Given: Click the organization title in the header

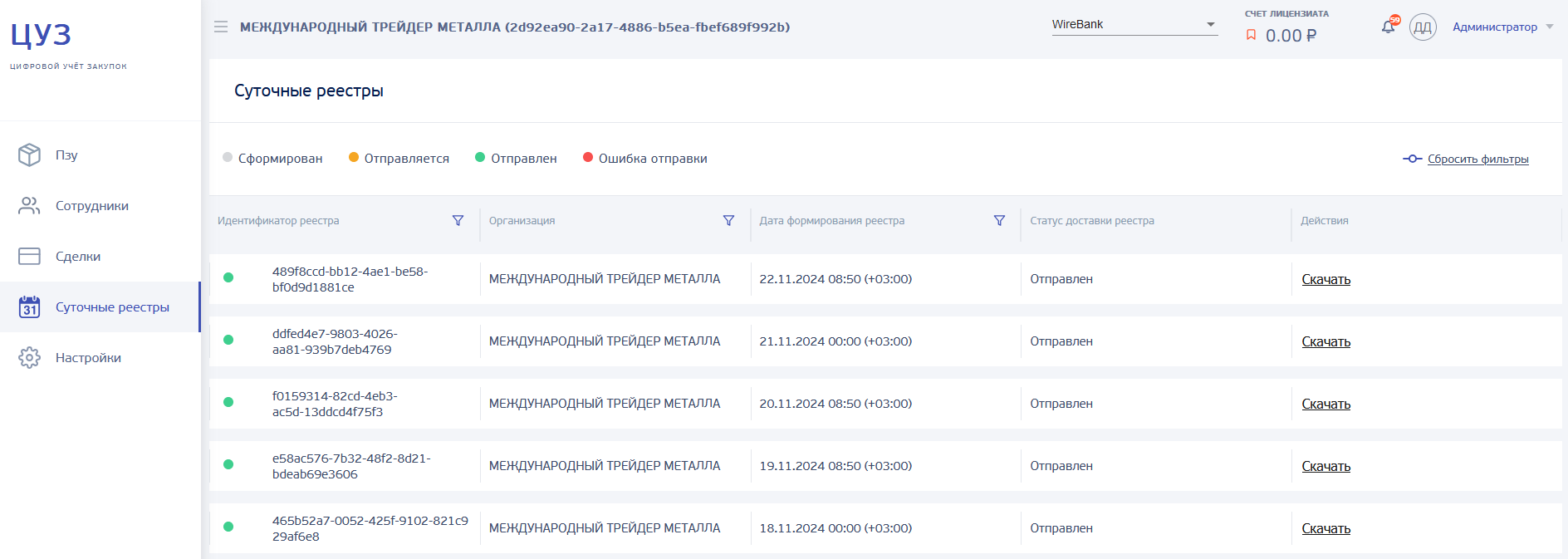Looking at the screenshot, I should [x=515, y=27].
